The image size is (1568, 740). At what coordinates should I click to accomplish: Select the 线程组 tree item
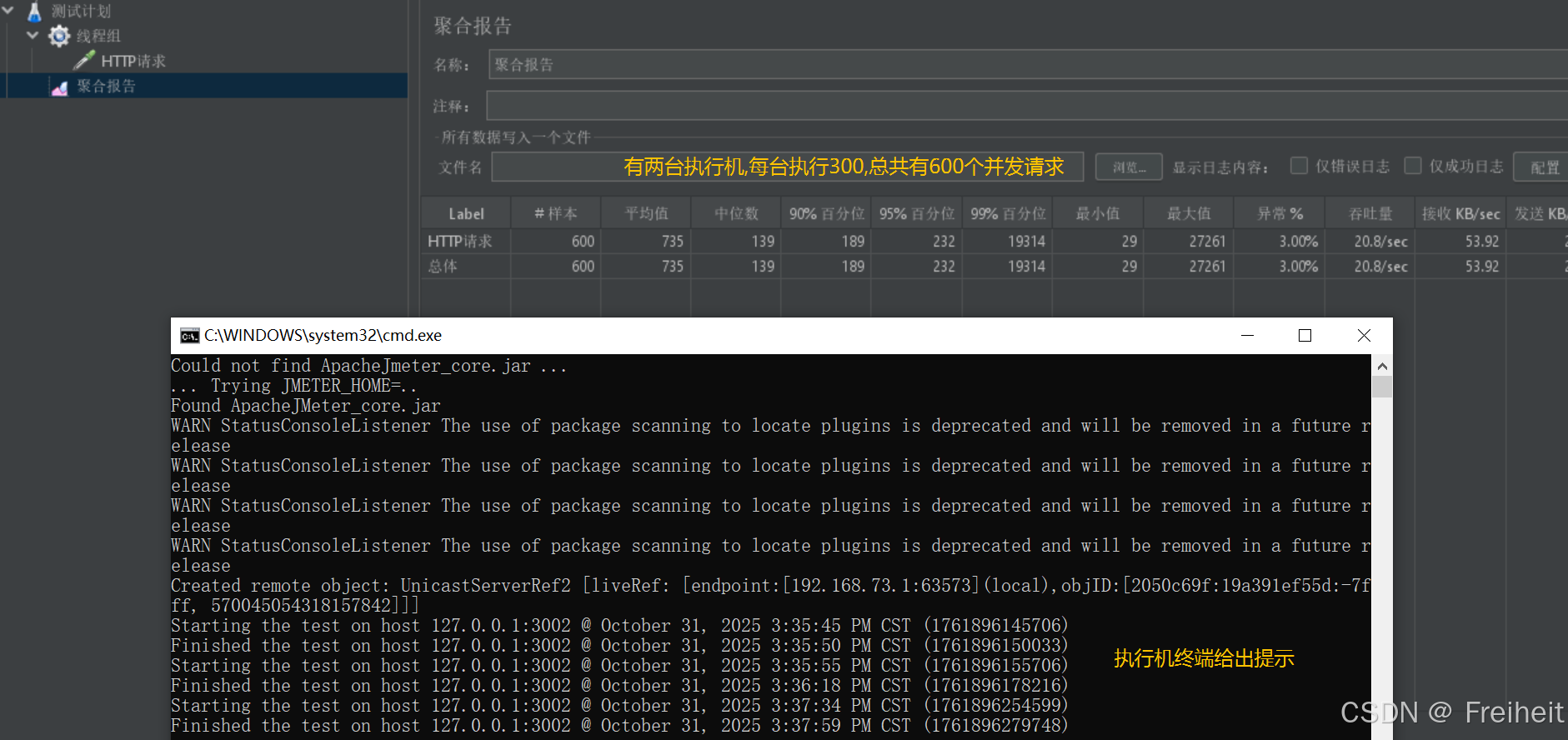click(x=98, y=36)
